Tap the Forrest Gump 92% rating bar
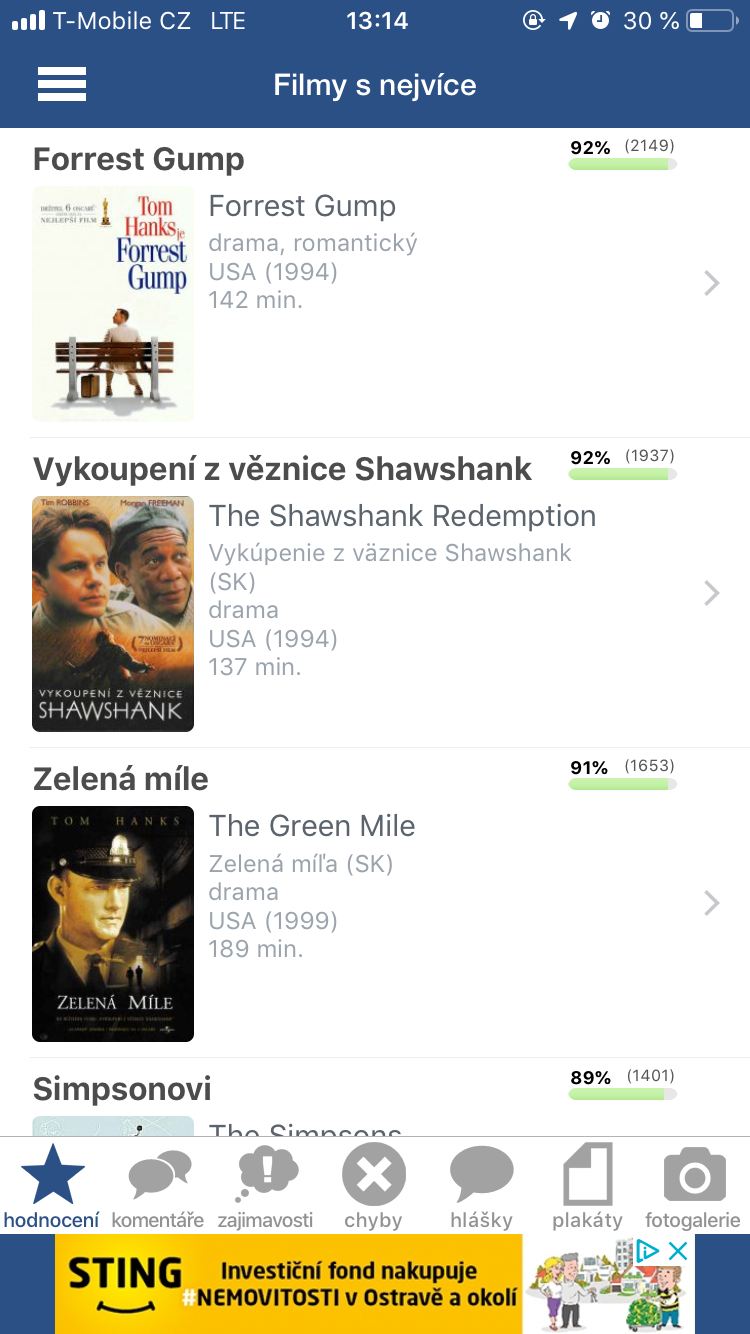Screen dimensions: 750x1334 tap(622, 163)
